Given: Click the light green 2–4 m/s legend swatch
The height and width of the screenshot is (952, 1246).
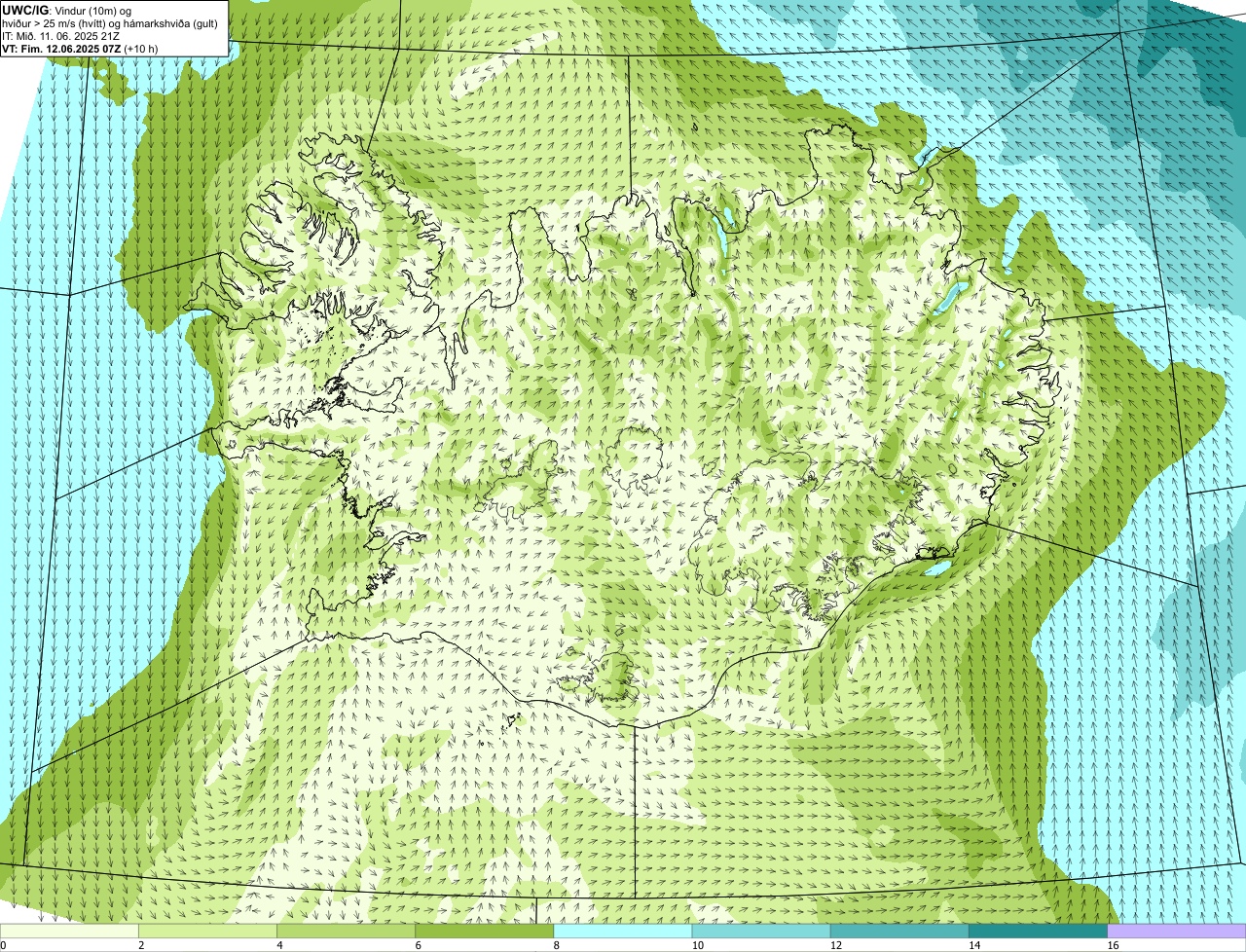Looking at the screenshot, I should [208, 931].
